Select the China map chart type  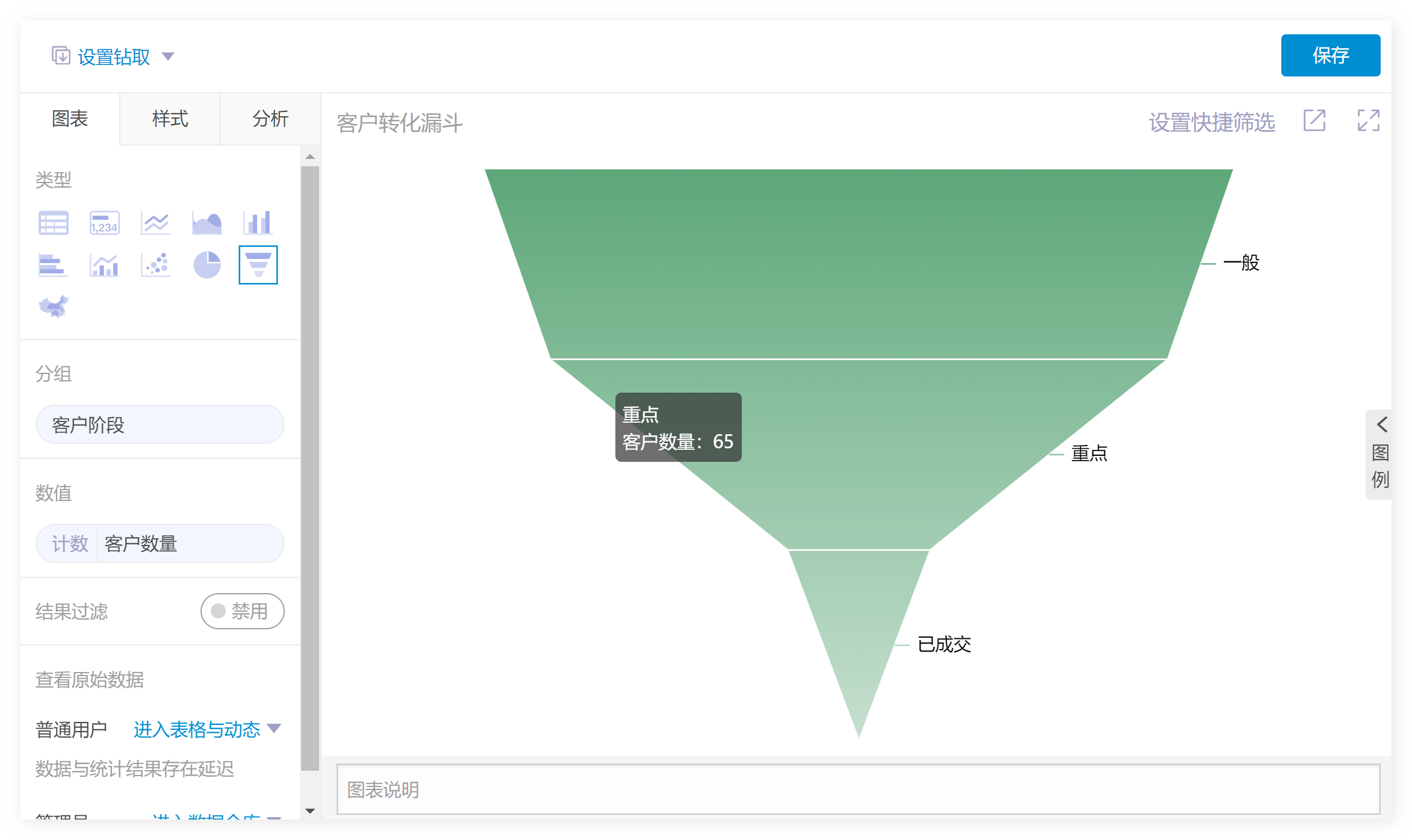point(54,306)
